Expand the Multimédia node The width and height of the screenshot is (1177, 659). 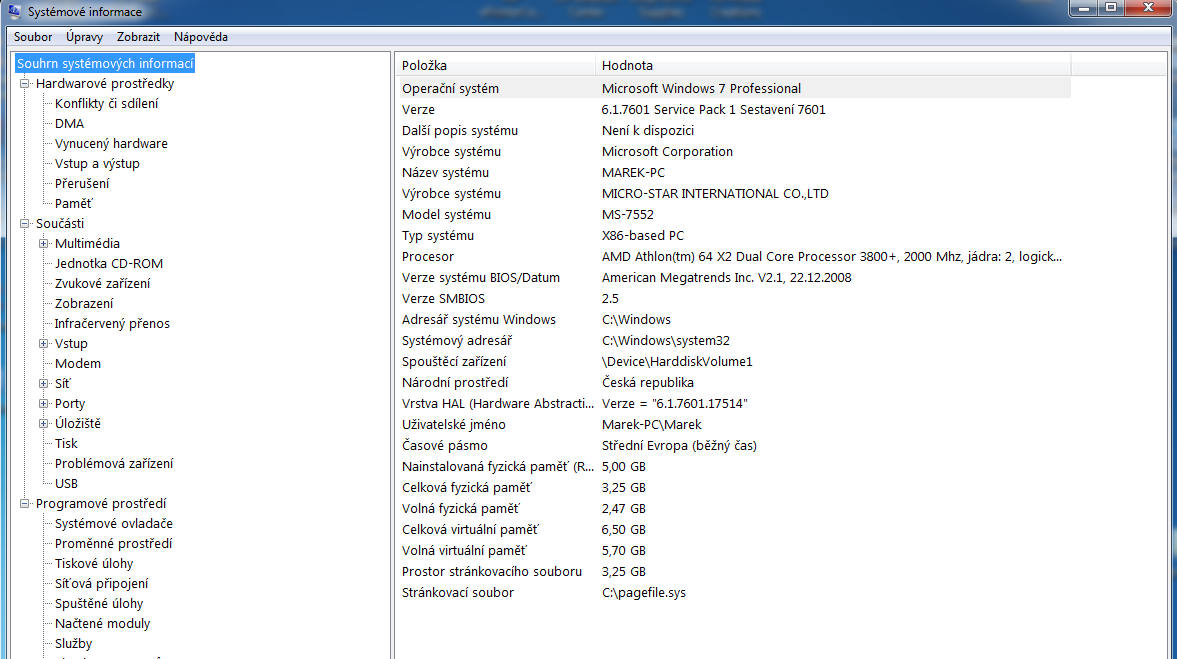click(x=44, y=243)
